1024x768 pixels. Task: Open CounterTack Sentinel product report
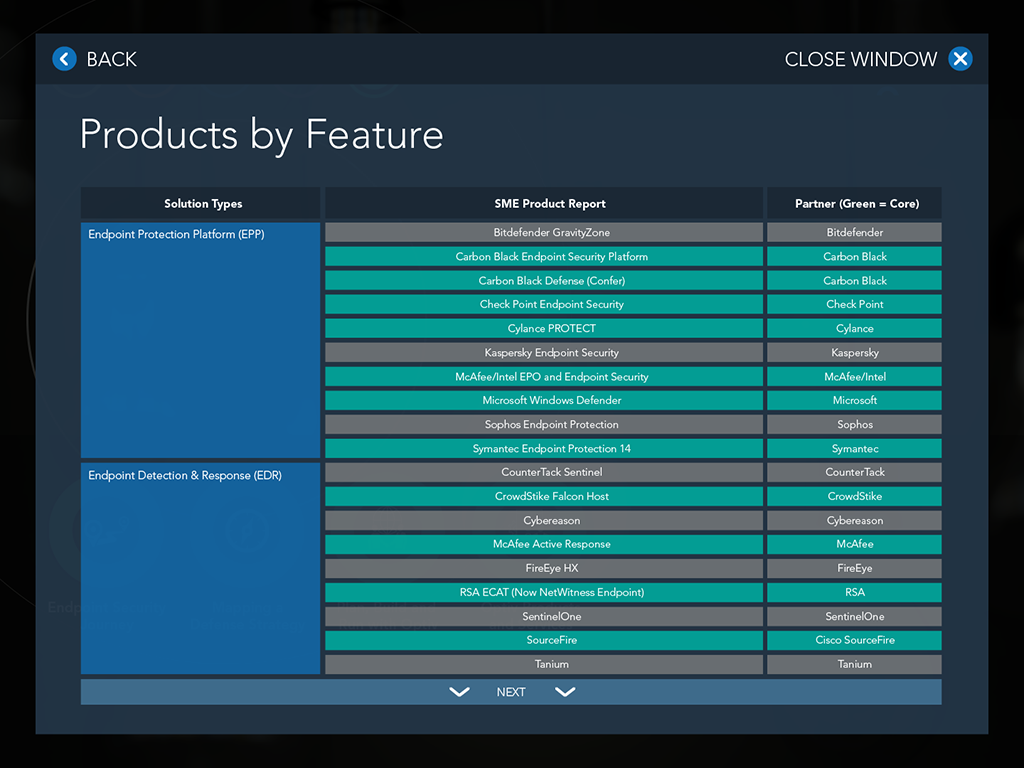pyautogui.click(x=544, y=472)
